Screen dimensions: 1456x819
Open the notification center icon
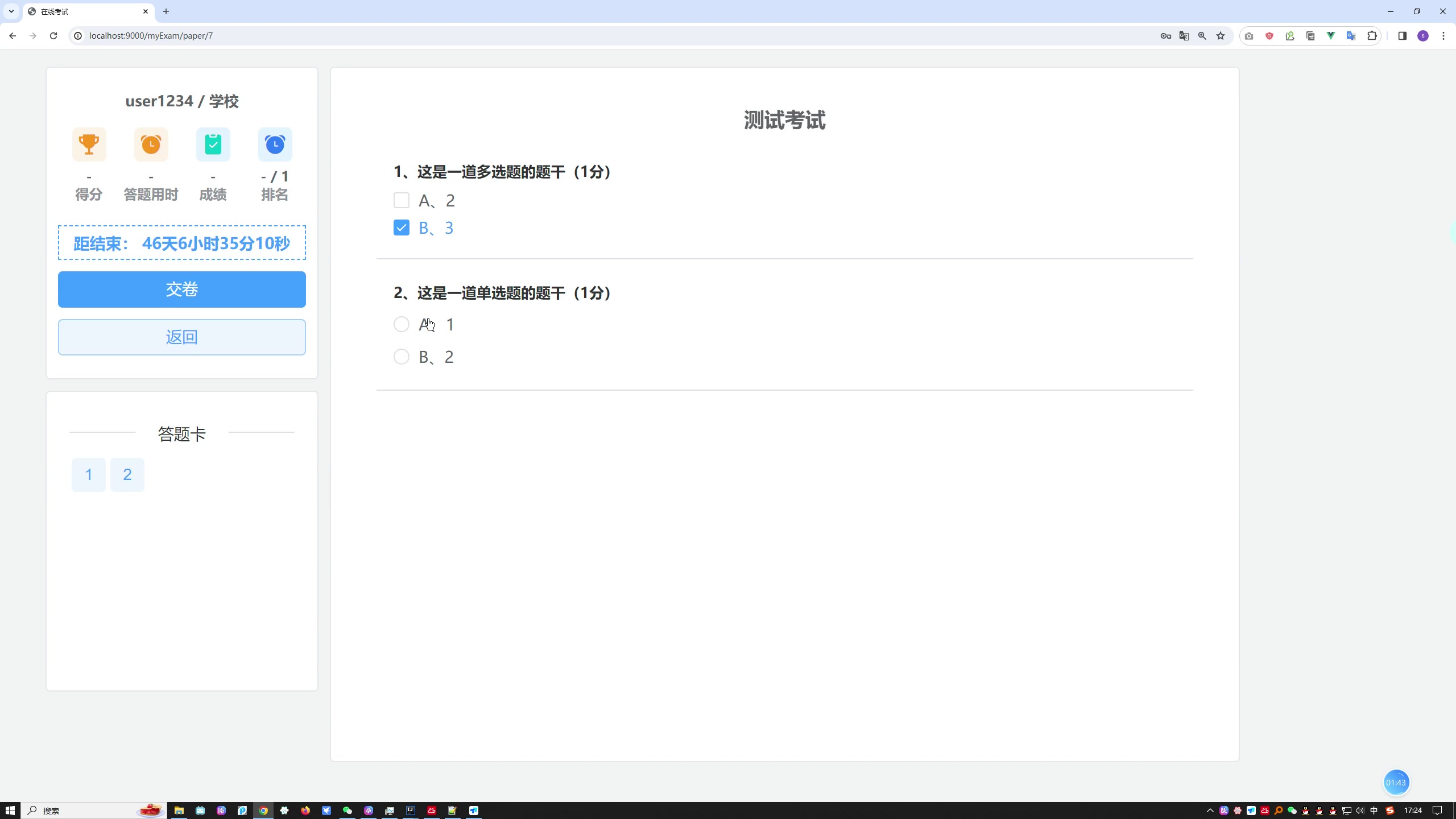coord(1437,810)
